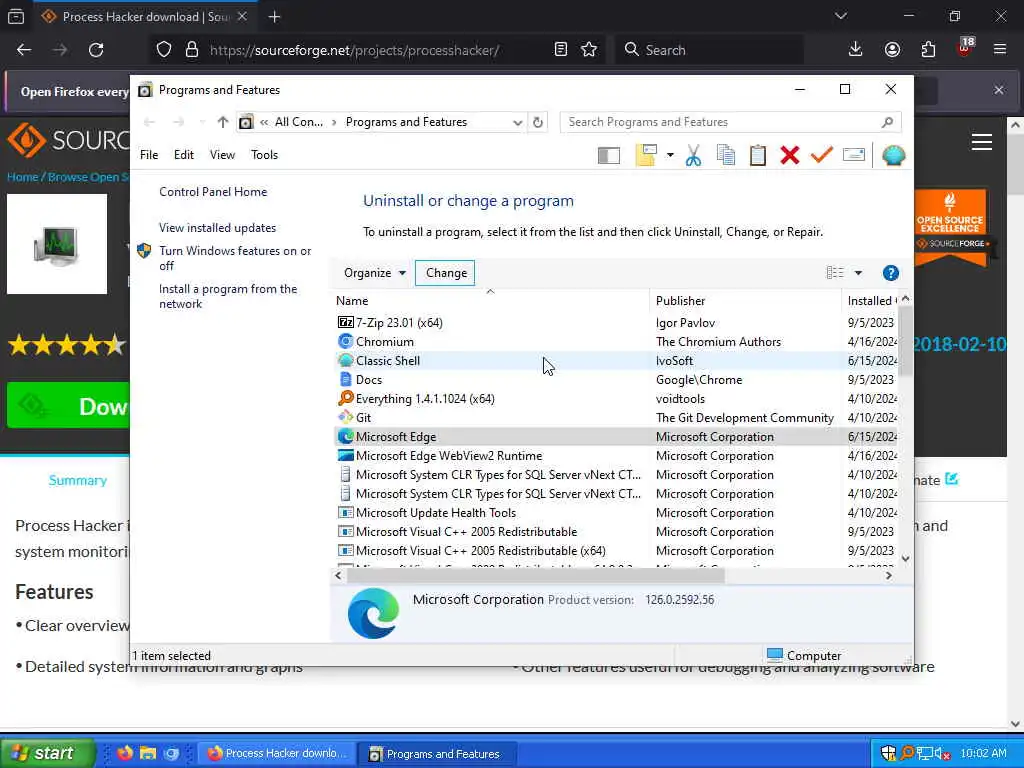Click Firefox account profile icon
Screen dimensions: 1024x768
click(892, 50)
